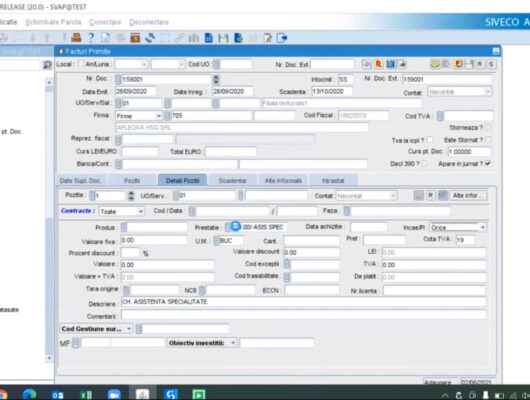Click the green arrow icon beside Nr. Doc. Ext
Screen dimensions: 530x400
coord(402,64)
